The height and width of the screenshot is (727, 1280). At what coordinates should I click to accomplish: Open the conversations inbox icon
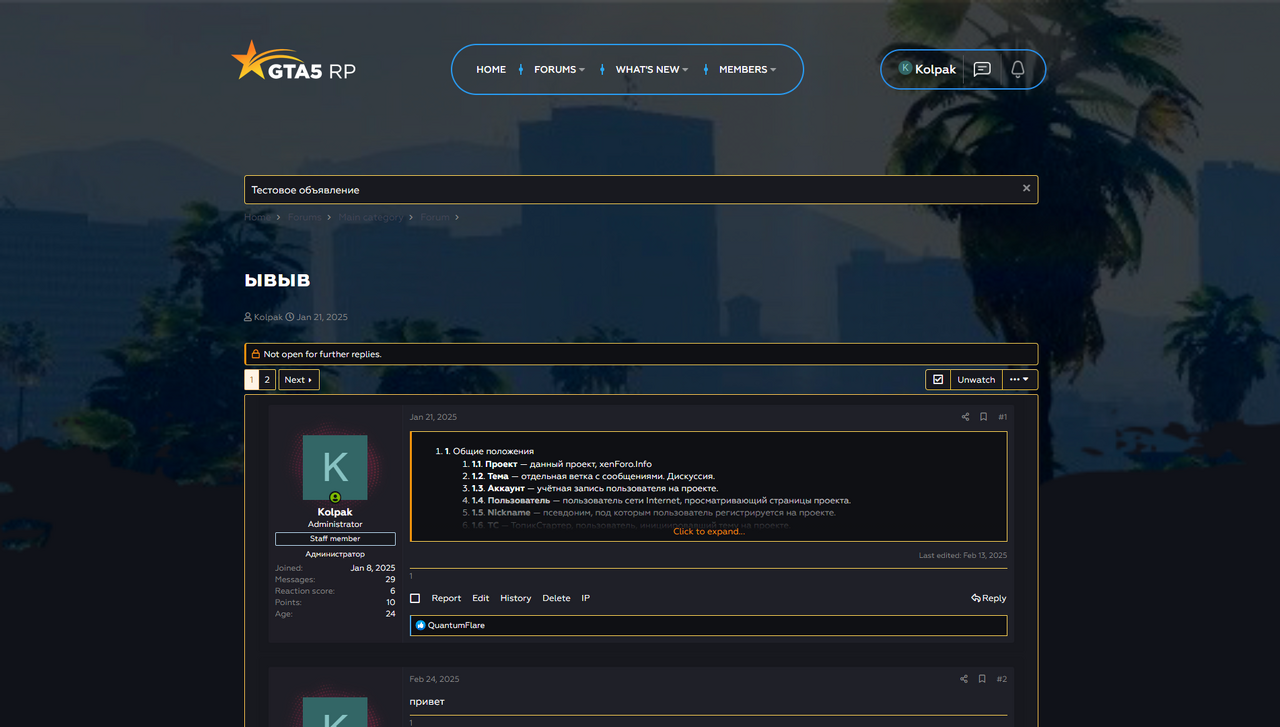pyautogui.click(x=982, y=69)
